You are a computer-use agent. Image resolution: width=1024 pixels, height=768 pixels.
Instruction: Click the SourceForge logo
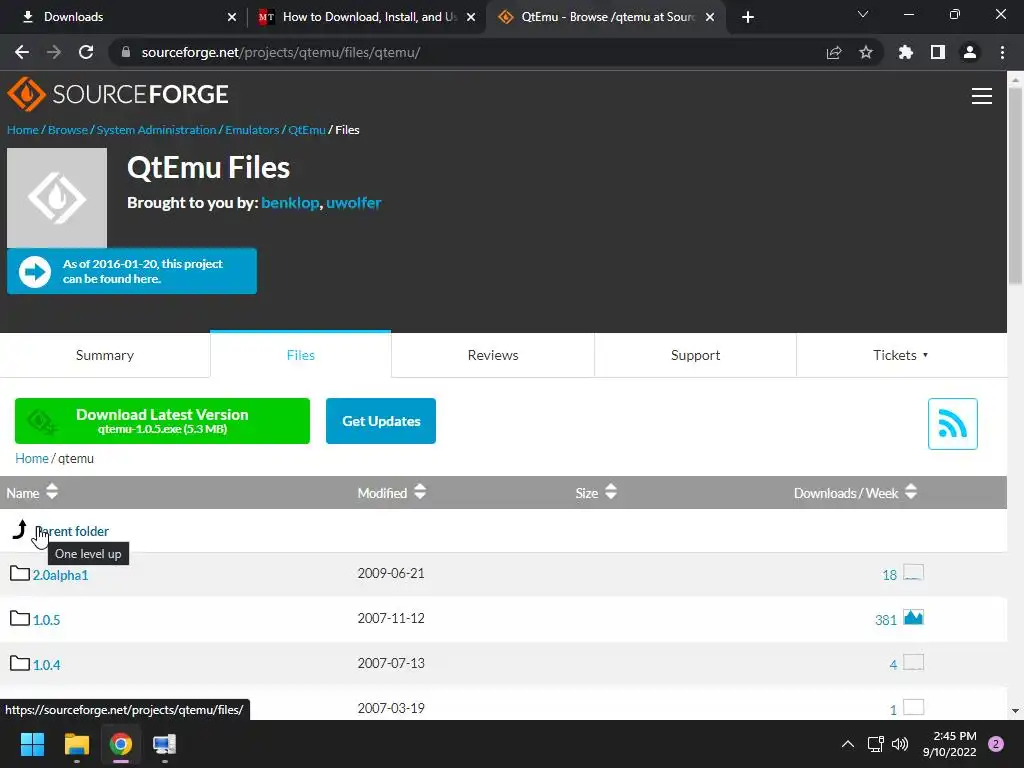click(118, 95)
